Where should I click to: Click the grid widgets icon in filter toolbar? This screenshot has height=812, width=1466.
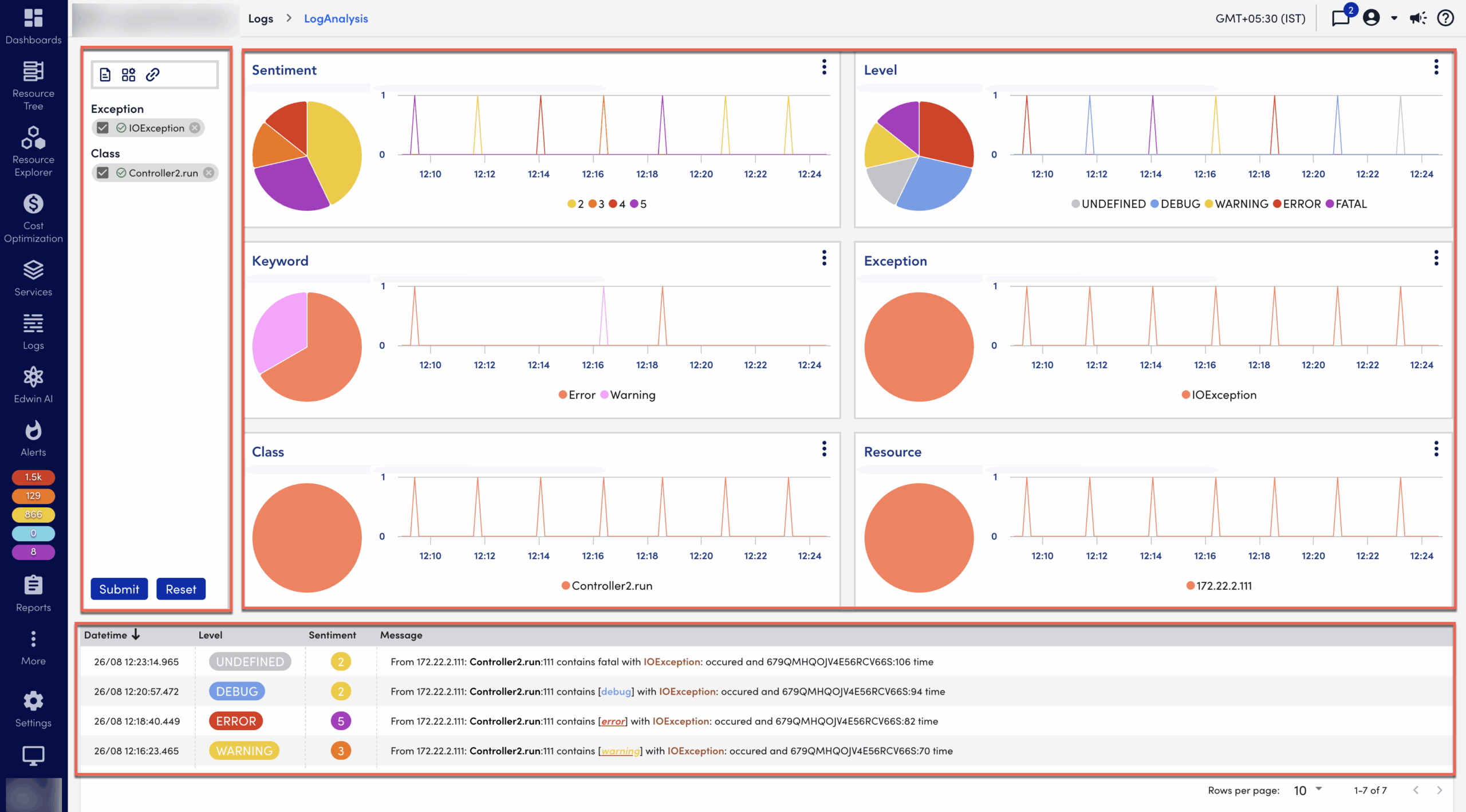[x=128, y=74]
